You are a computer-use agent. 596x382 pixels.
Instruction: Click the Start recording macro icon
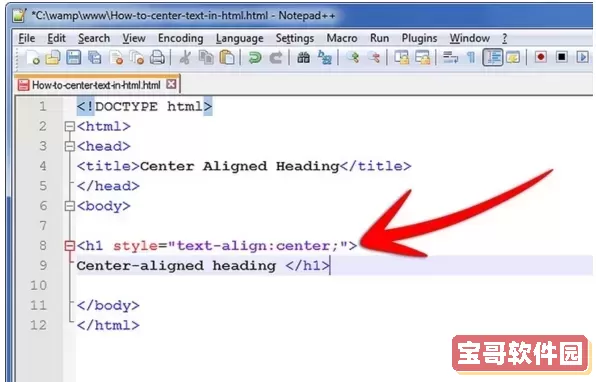coord(541,57)
